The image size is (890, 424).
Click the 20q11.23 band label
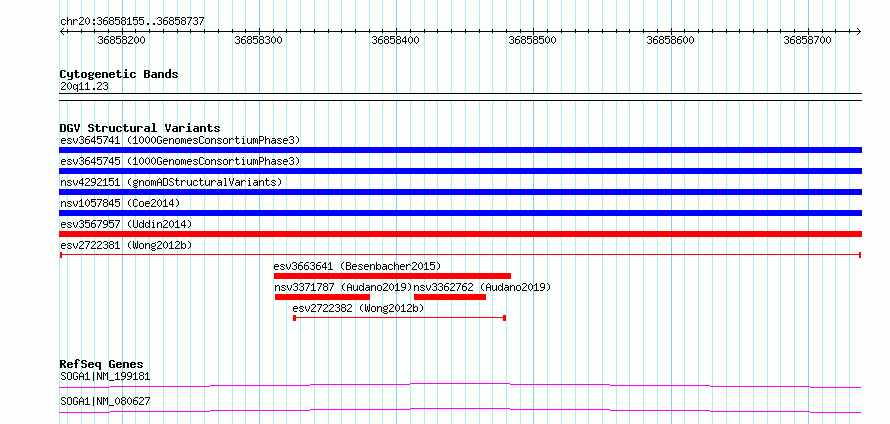(84, 87)
